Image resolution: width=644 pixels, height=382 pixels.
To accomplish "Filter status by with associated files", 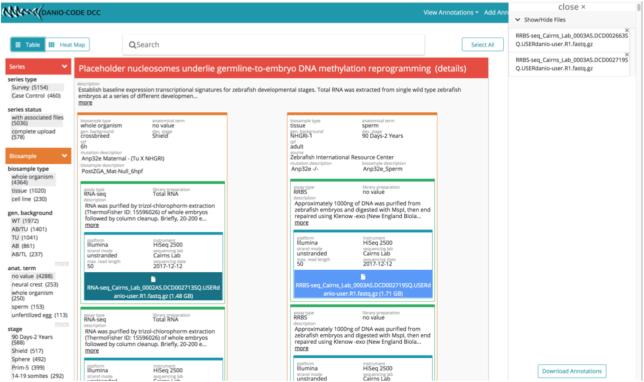I will (x=37, y=120).
